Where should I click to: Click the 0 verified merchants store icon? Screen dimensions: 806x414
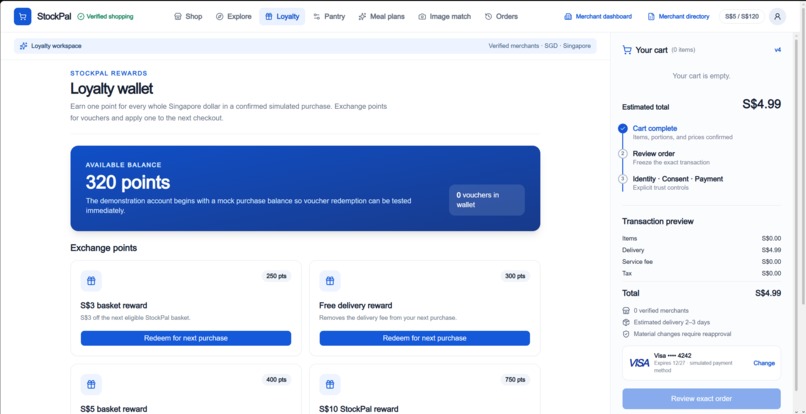pos(626,311)
